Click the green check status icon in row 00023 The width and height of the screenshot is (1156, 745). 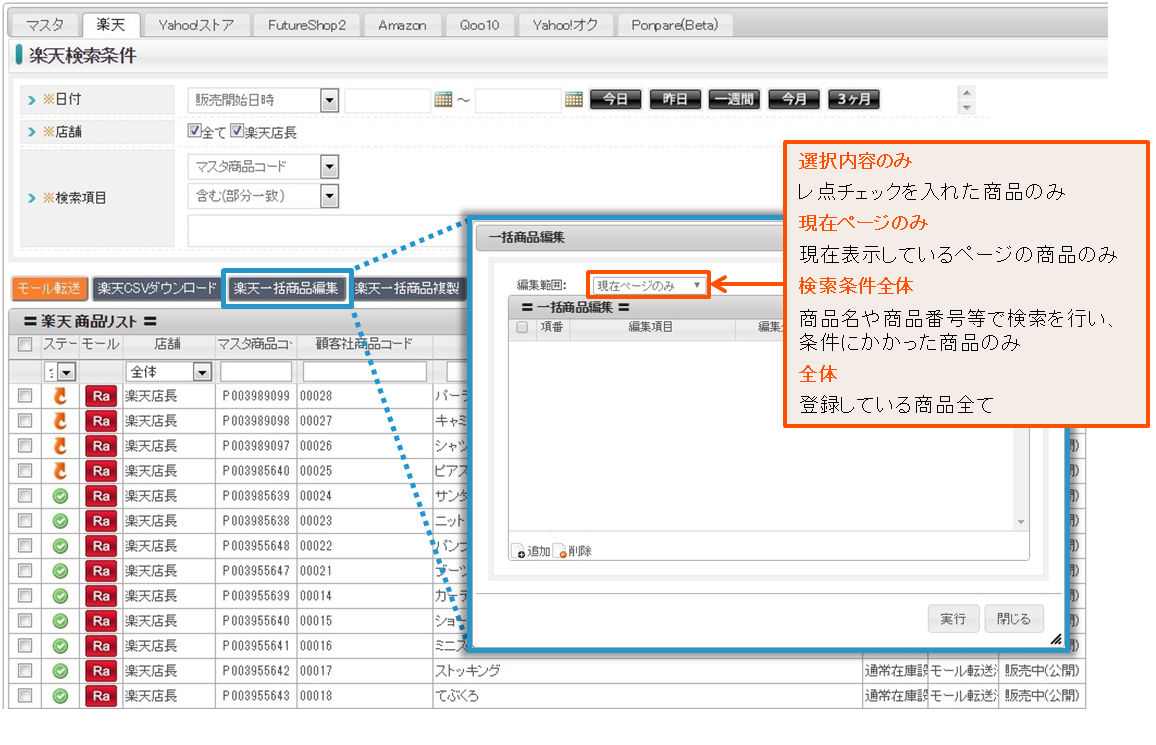(60, 522)
